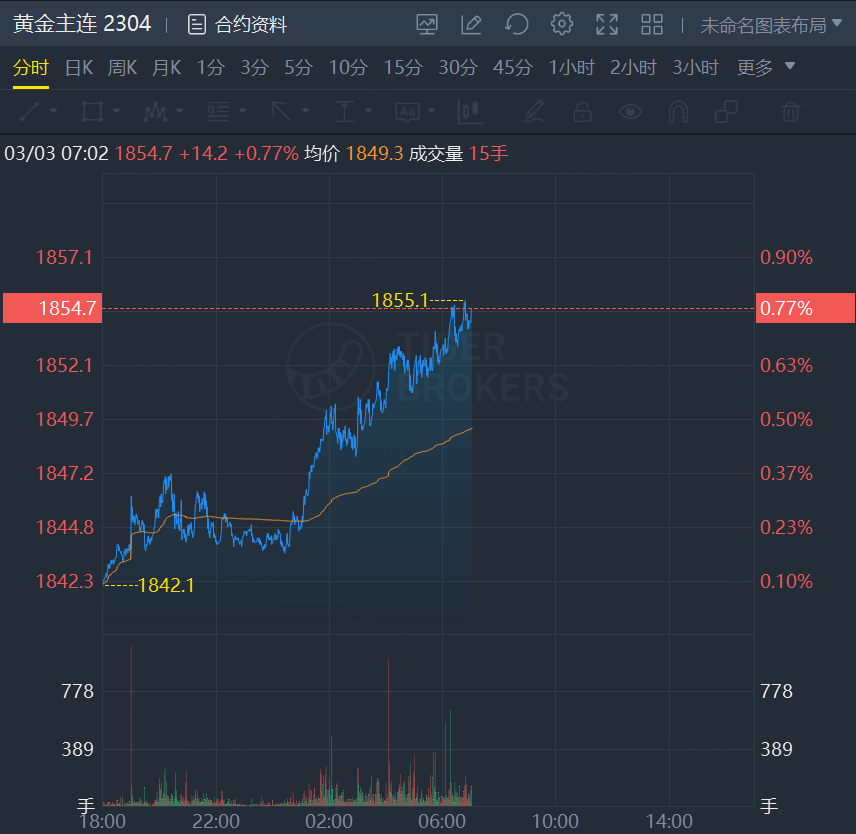
Task: Delete drawings with the trash icon
Action: pos(790,111)
